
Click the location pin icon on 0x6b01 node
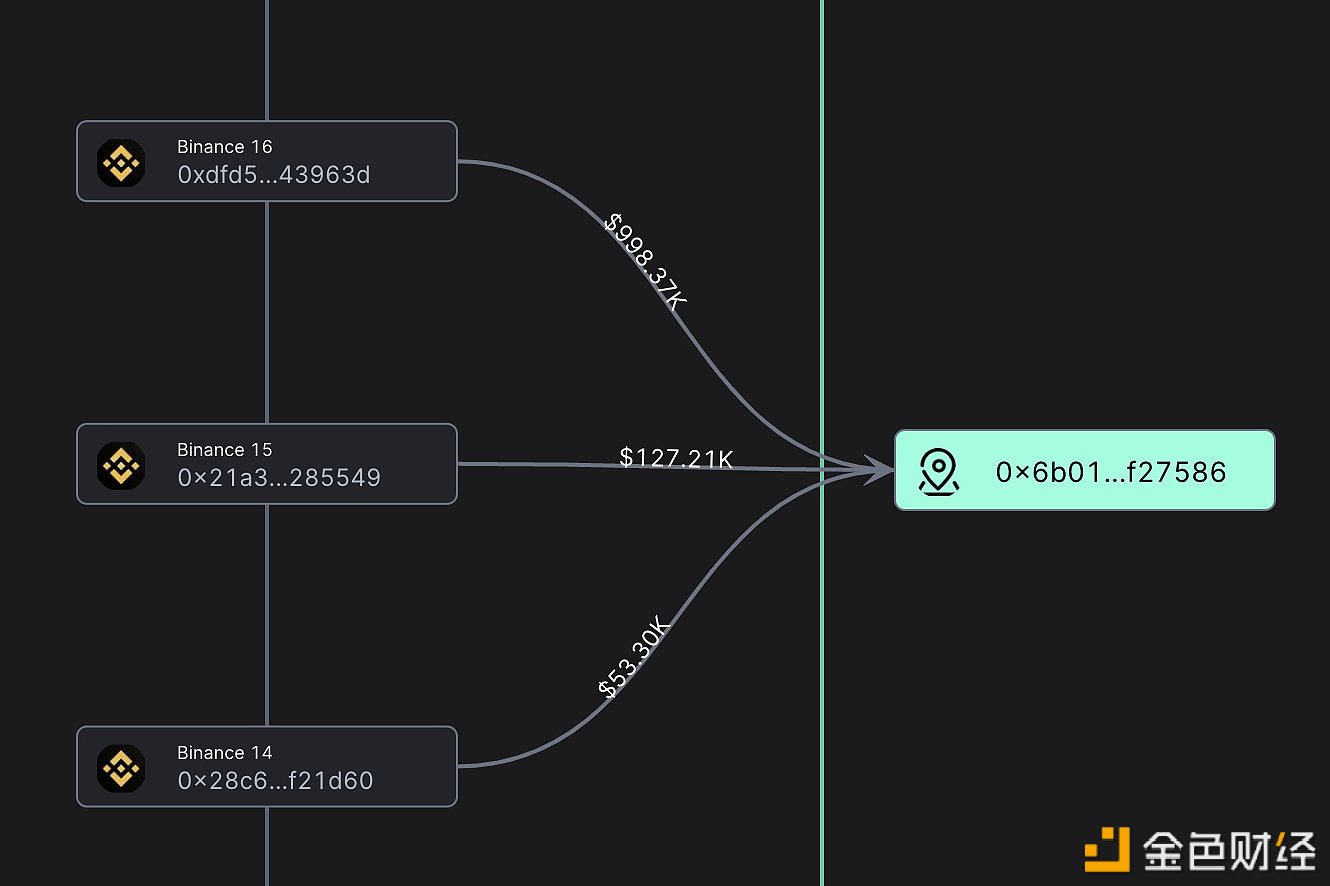coord(938,471)
